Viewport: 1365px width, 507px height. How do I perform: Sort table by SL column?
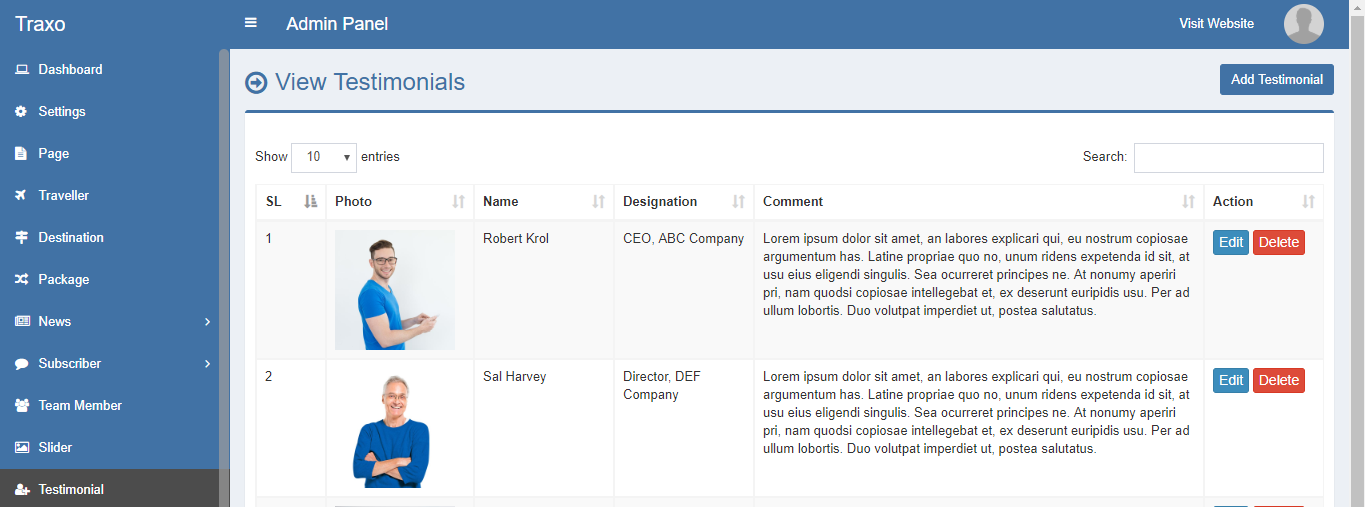pos(290,202)
